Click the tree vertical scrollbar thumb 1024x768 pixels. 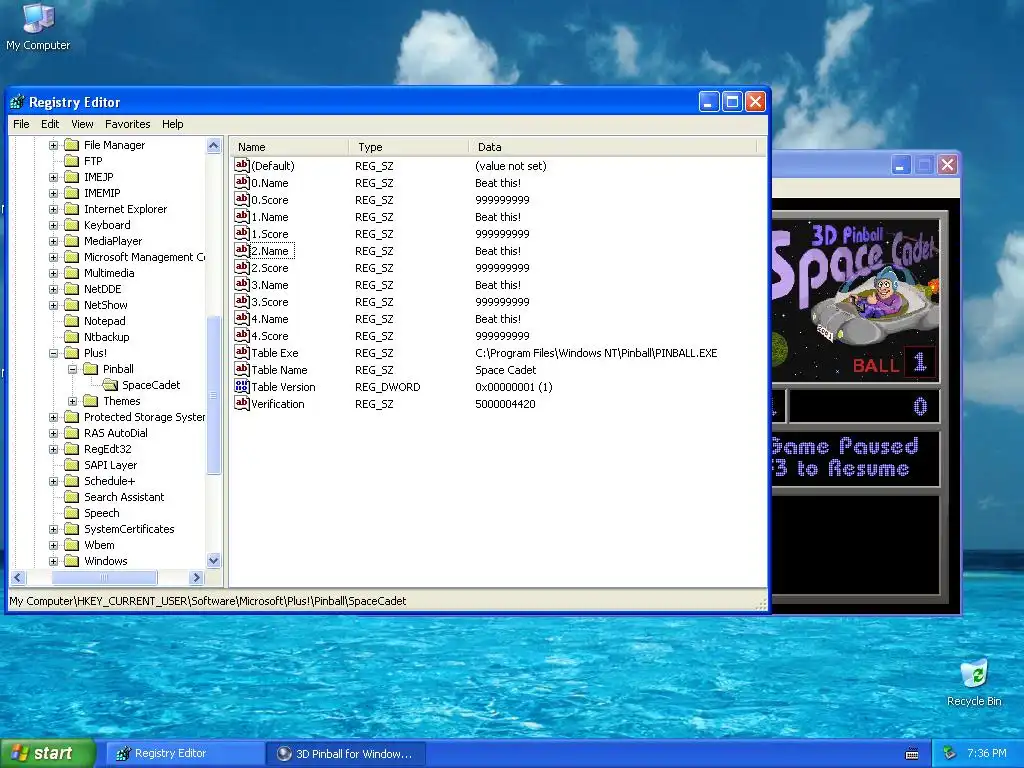[214, 395]
